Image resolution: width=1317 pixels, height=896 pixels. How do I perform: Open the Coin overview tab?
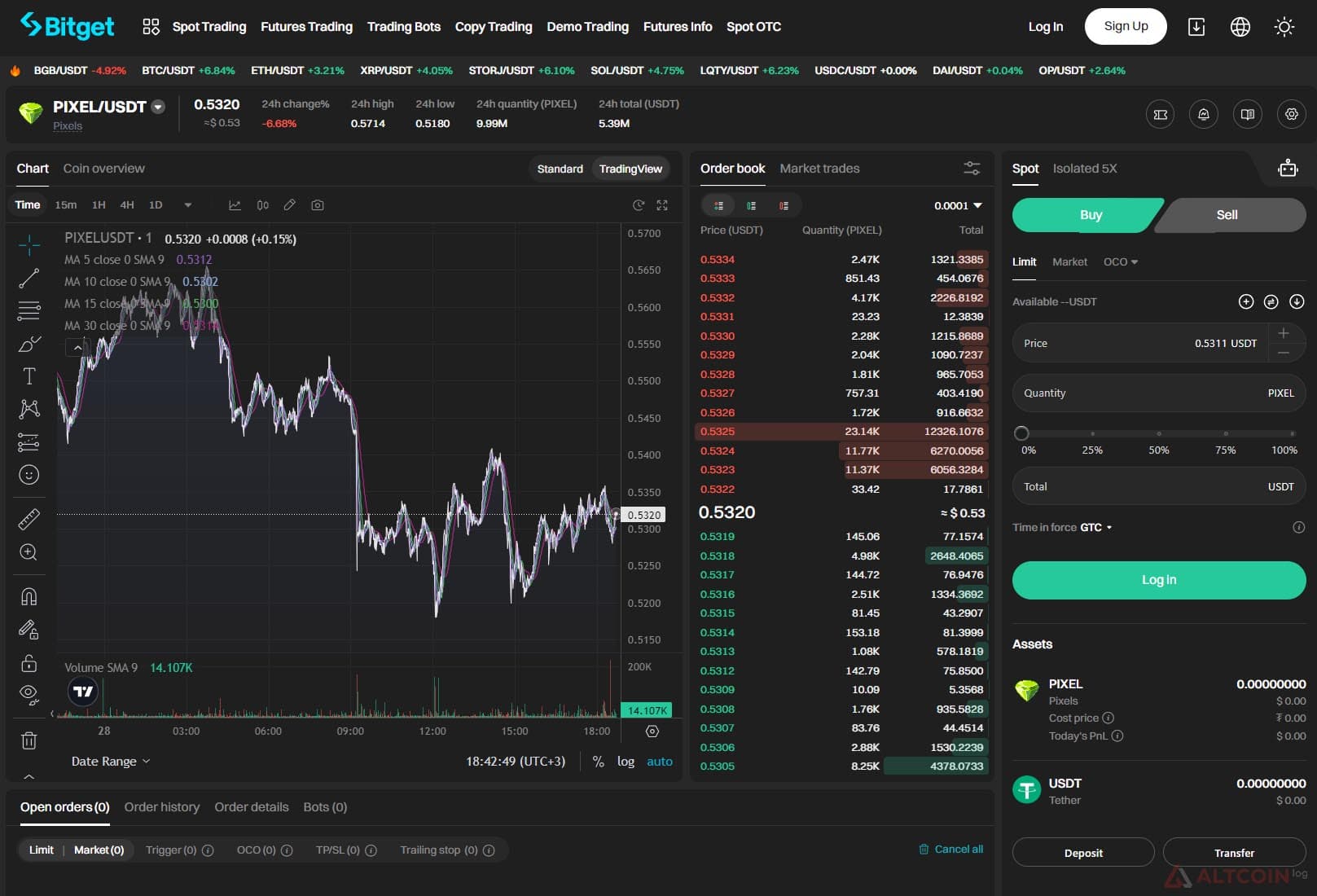click(103, 169)
